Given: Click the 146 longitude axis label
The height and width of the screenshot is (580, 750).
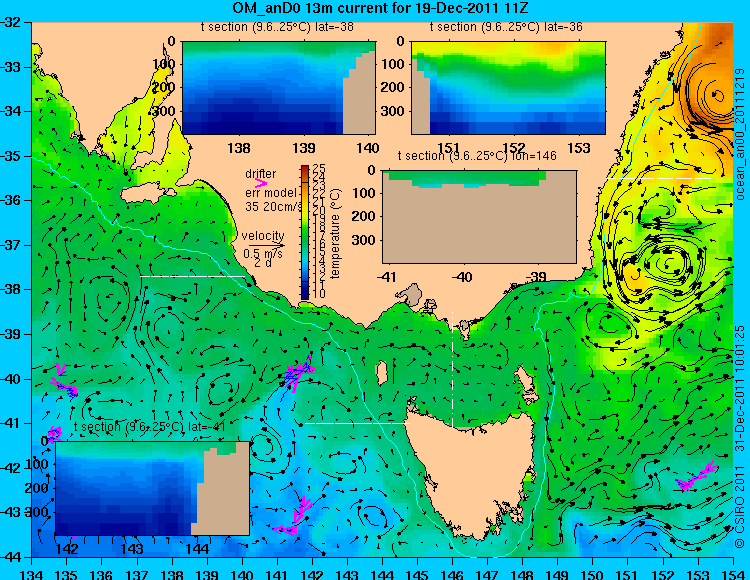Looking at the screenshot, I should [452, 574].
